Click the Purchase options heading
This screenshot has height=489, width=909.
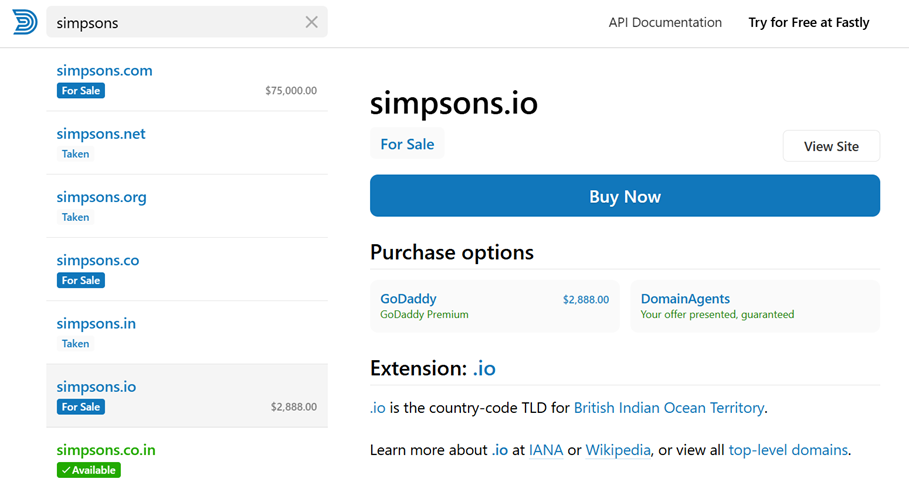click(x=452, y=253)
